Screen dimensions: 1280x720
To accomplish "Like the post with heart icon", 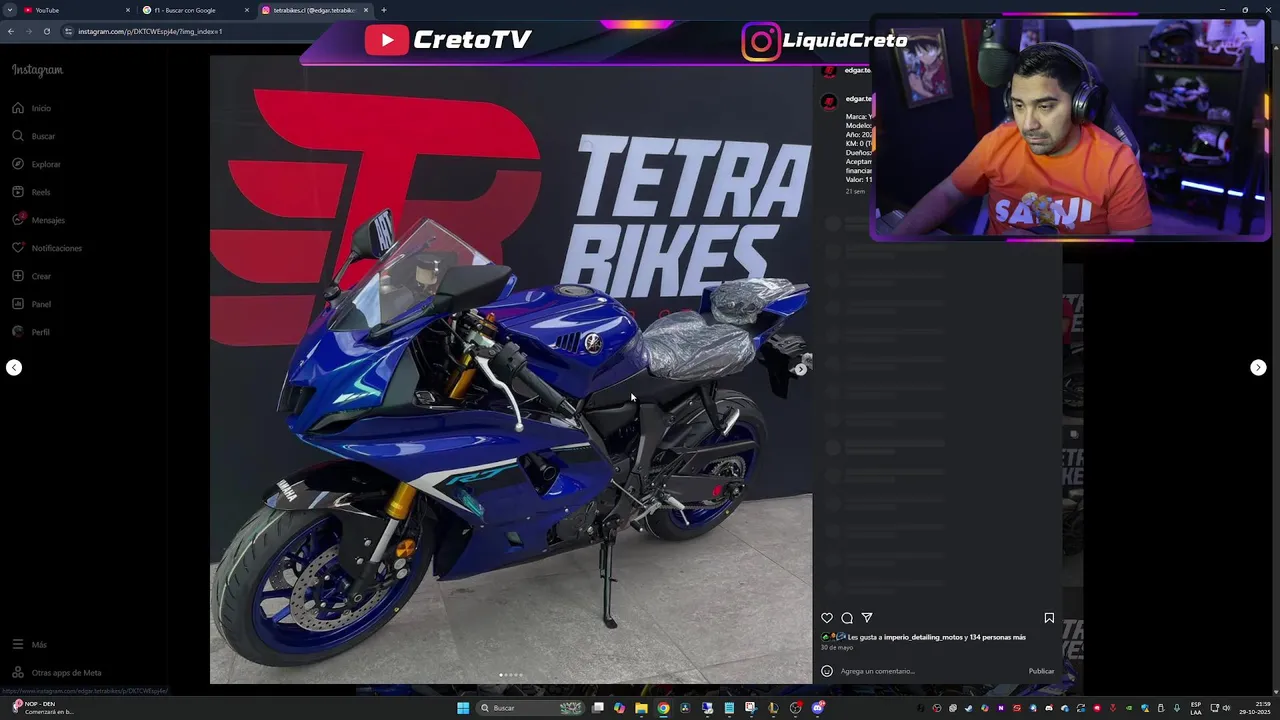I will (827, 618).
